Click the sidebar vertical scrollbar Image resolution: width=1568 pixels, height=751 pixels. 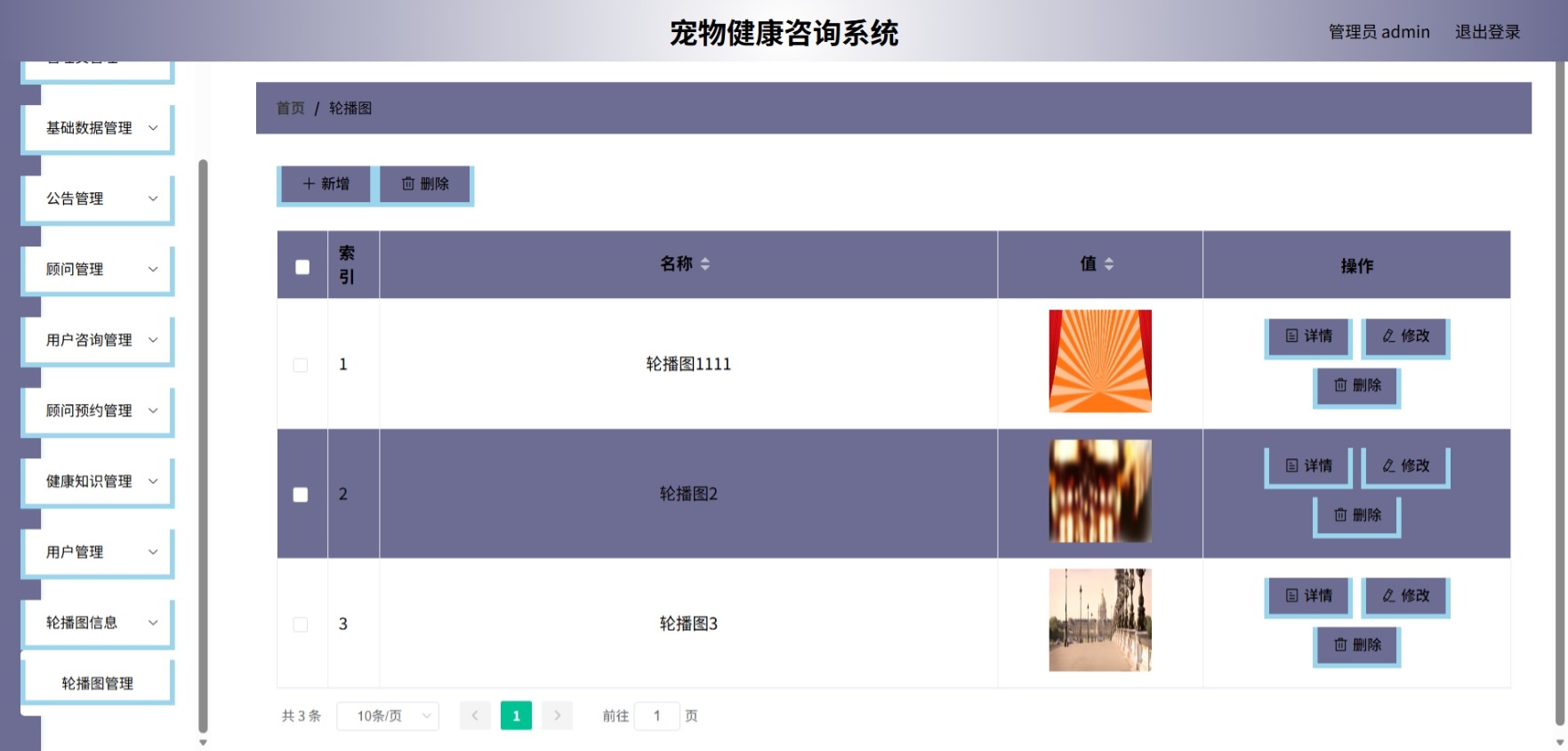(203, 445)
